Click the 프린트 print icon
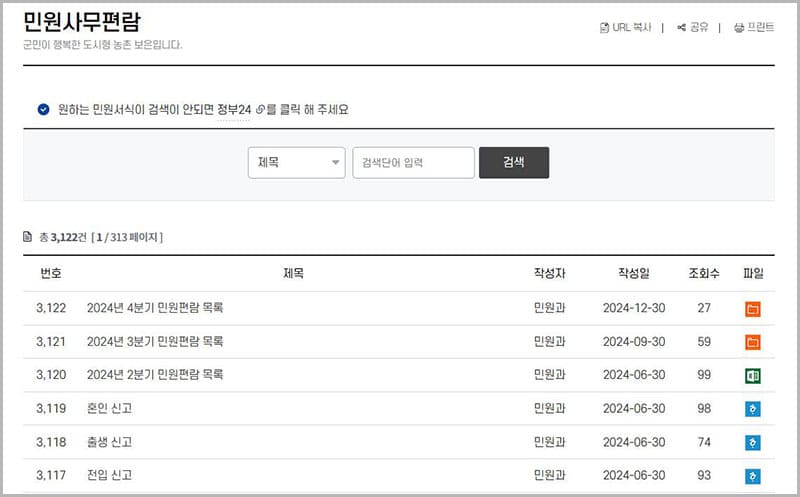Screen dimensions: 800x497 (x=739, y=28)
